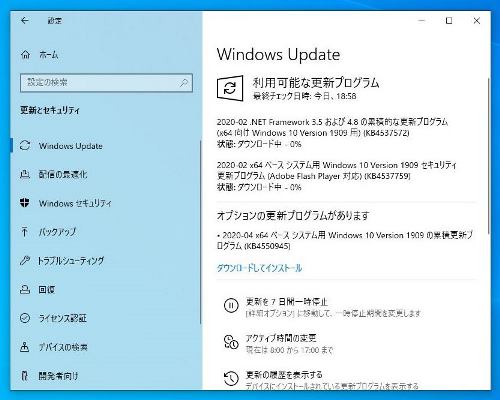Click the history icon for 更新の履歴を表示する
The height and width of the screenshot is (400, 500).
pos(231,378)
